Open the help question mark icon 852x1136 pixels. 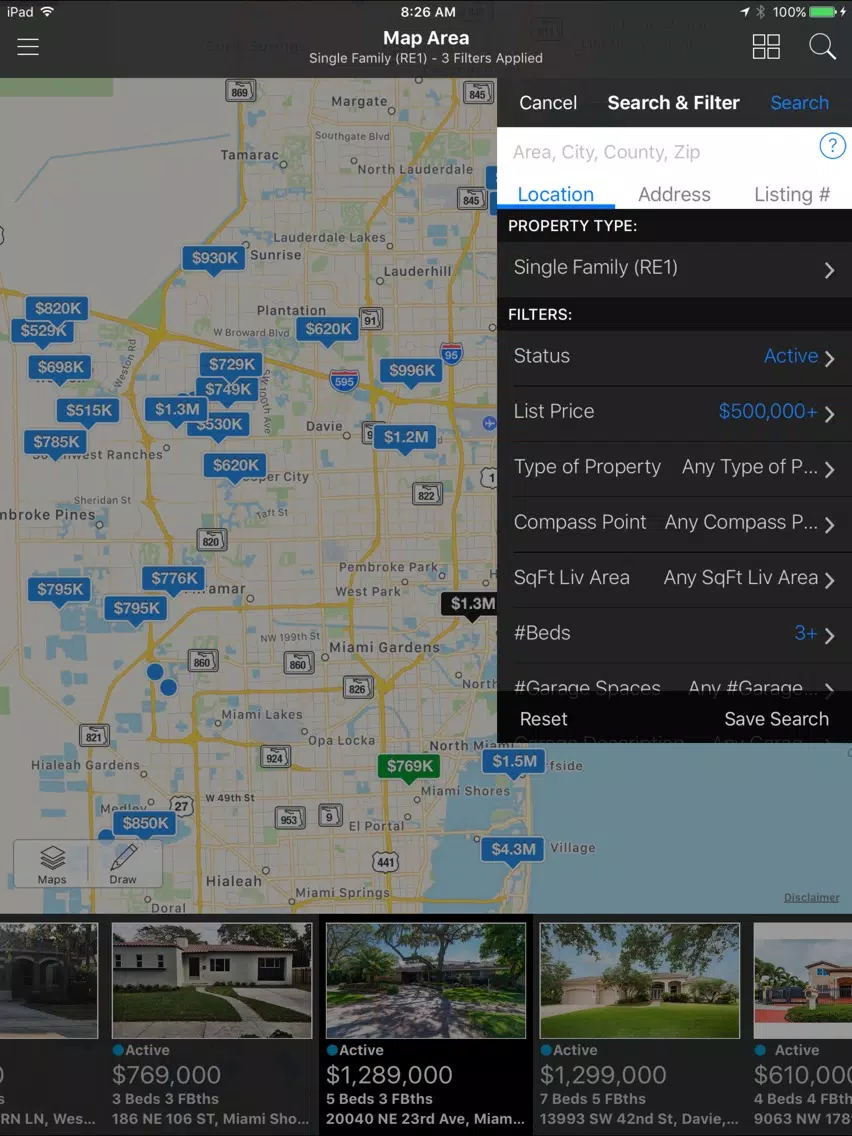pyautogui.click(x=832, y=146)
